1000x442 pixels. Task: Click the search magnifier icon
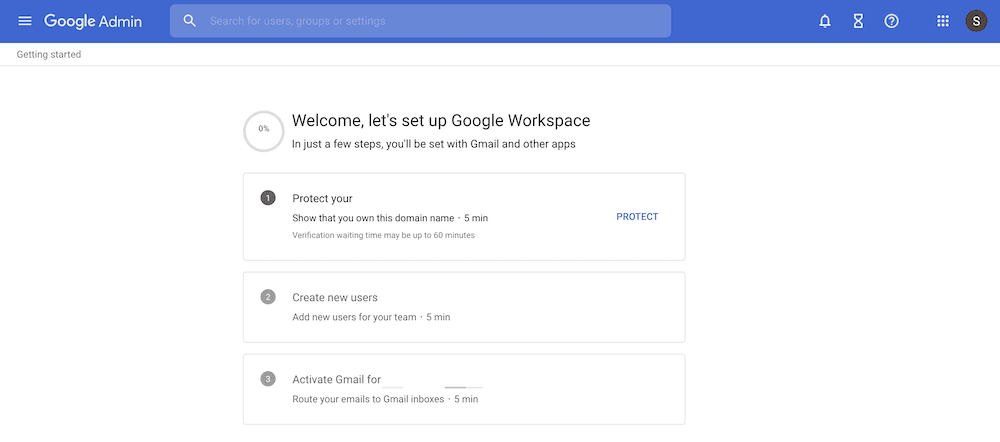(189, 21)
